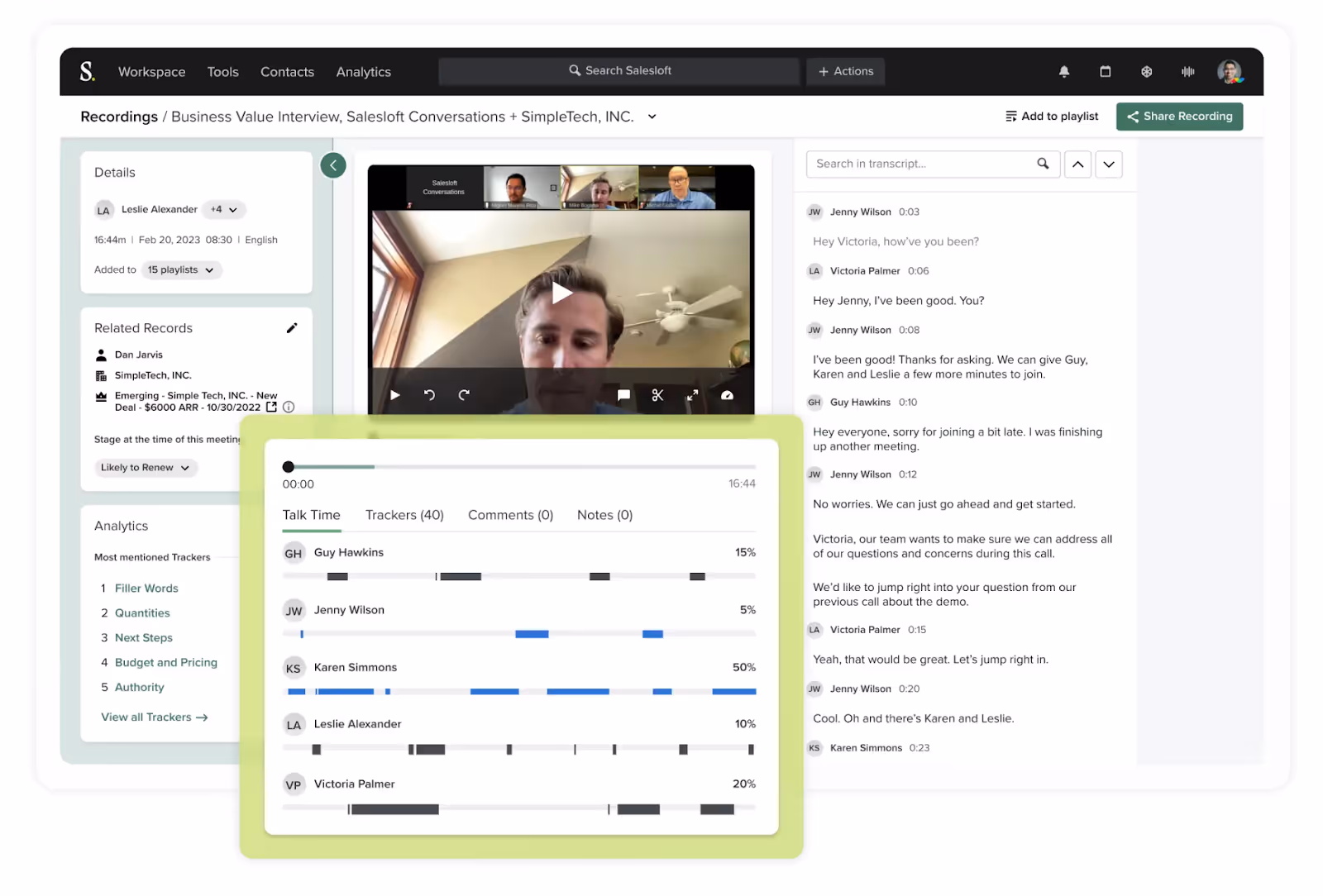Click play in video control bar

395,395
